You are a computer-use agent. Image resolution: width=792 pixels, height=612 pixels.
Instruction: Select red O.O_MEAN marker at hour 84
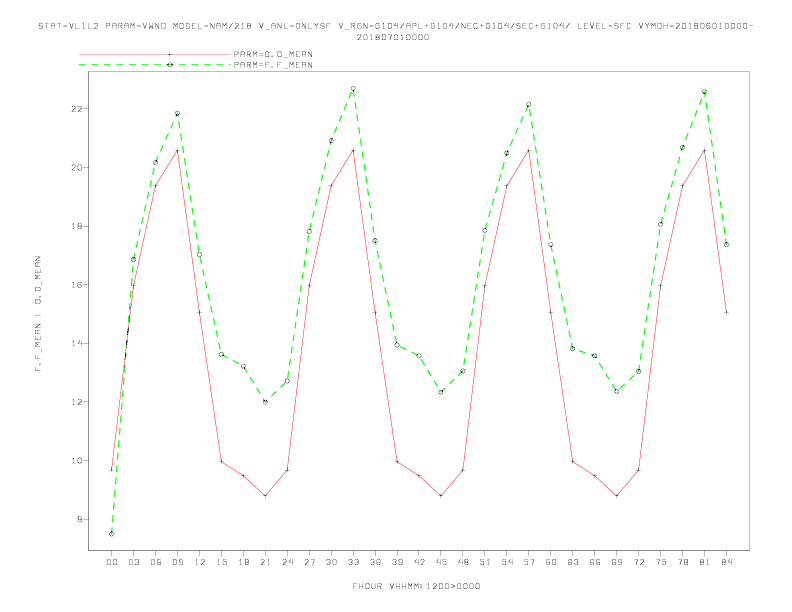726,312
